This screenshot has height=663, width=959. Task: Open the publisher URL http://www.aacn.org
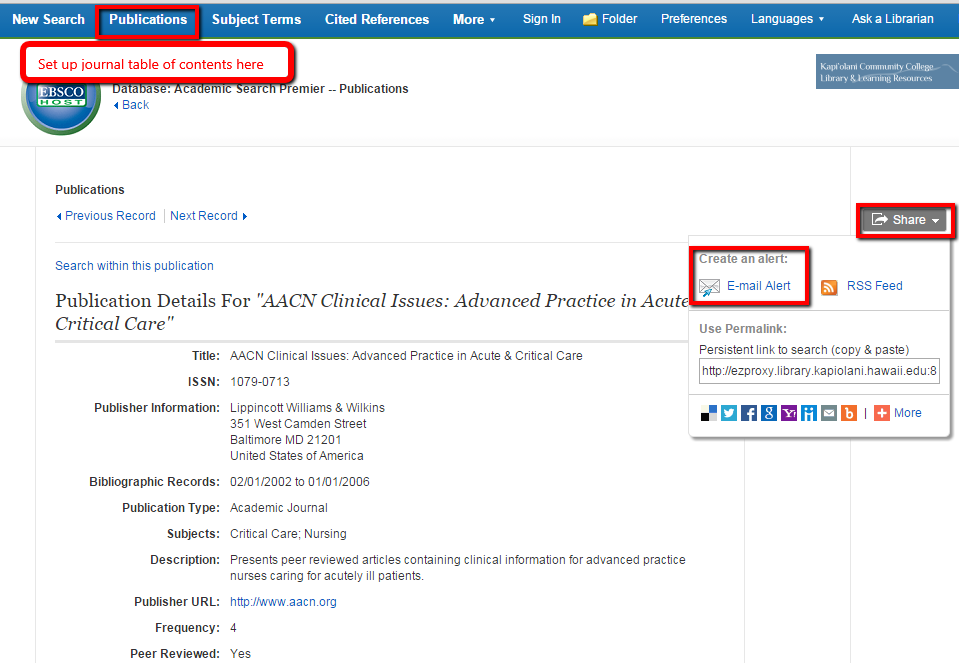click(x=283, y=602)
